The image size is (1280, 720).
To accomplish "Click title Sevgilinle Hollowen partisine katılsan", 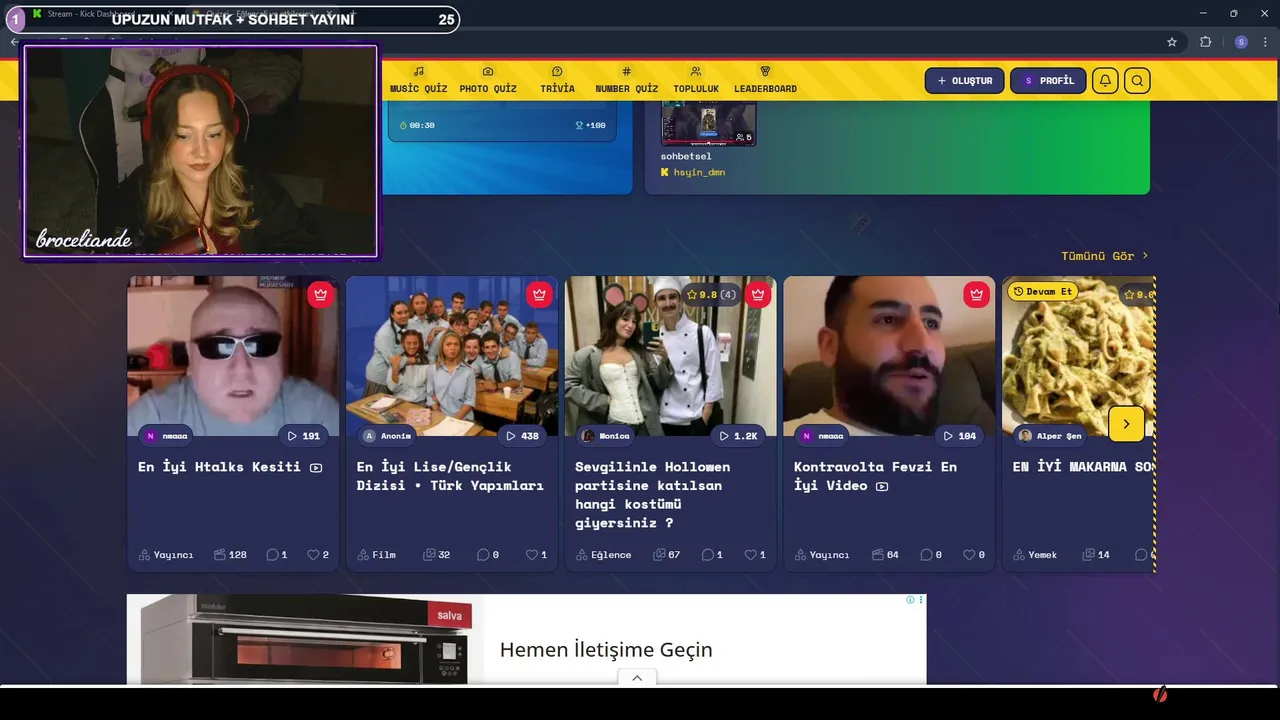I will (x=653, y=494).
